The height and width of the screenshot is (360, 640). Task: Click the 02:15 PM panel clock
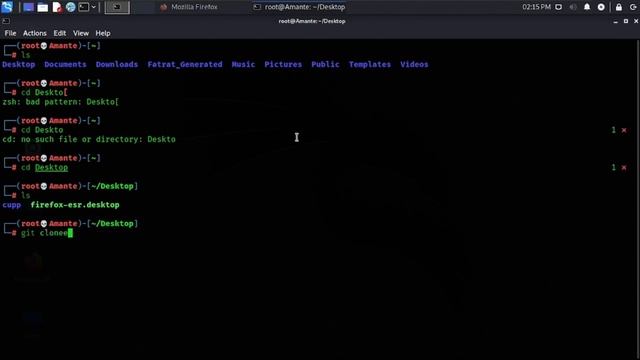pyautogui.click(x=536, y=7)
